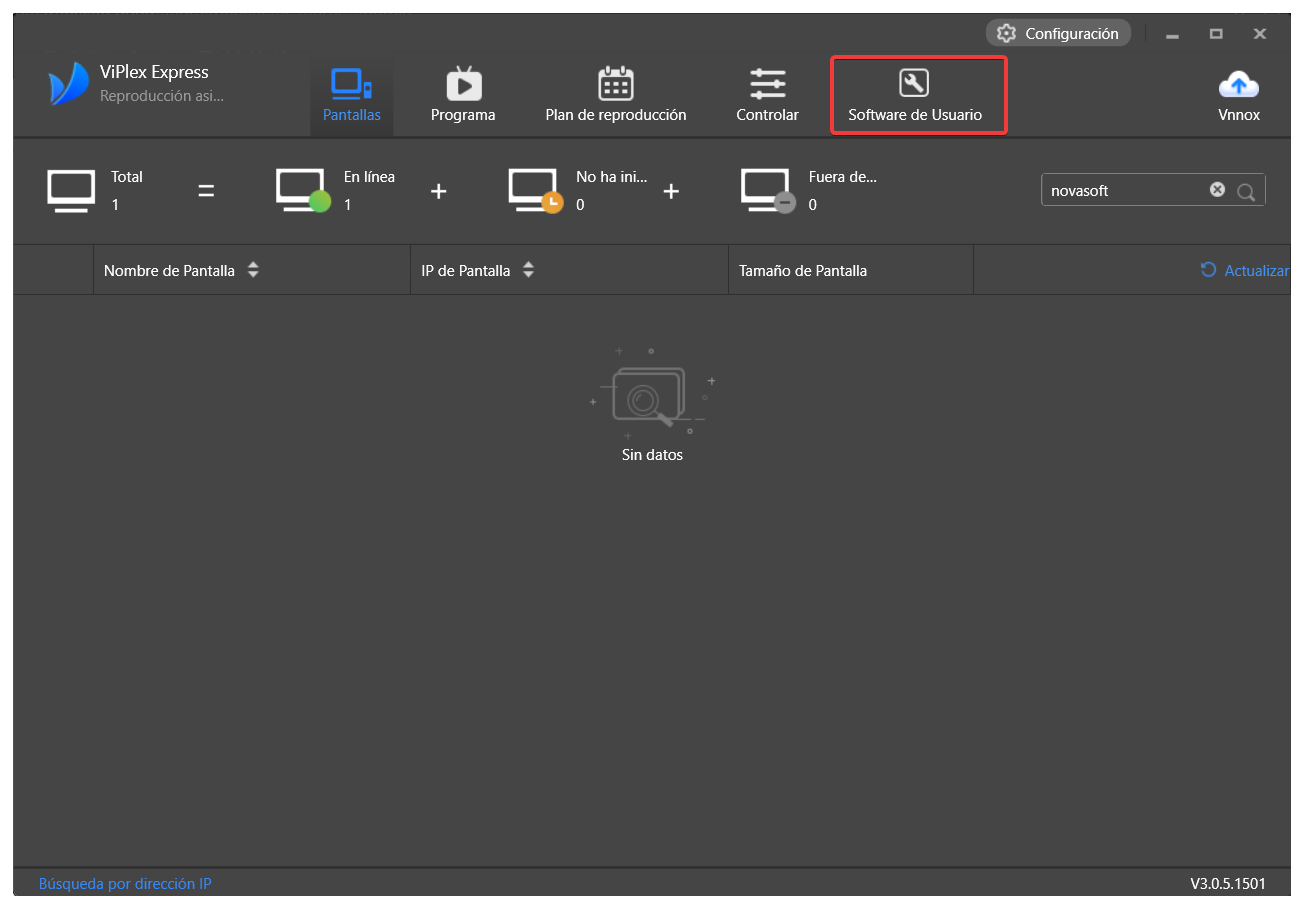Click the ViPlex Express logo
This screenshot has width=1305, height=910.
point(68,84)
